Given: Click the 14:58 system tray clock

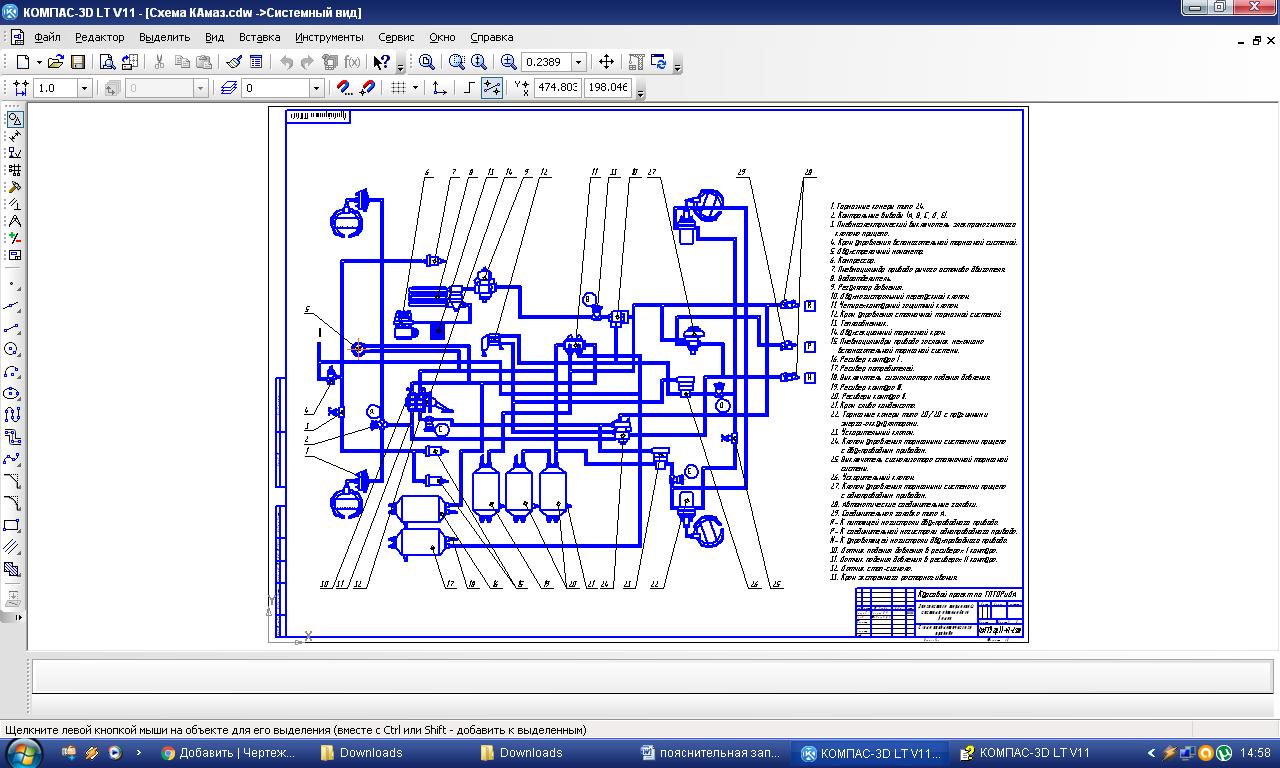Looking at the screenshot, I should (1254, 753).
